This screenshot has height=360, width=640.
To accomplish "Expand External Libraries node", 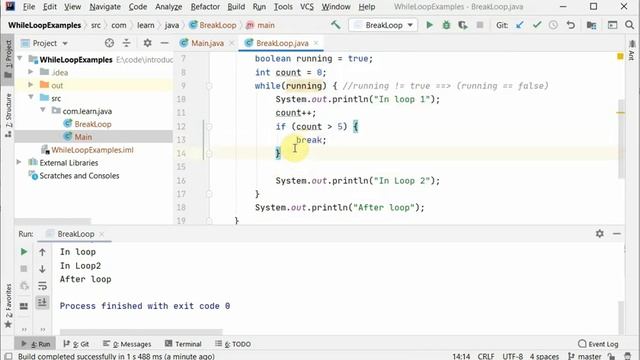I will [x=19, y=162].
